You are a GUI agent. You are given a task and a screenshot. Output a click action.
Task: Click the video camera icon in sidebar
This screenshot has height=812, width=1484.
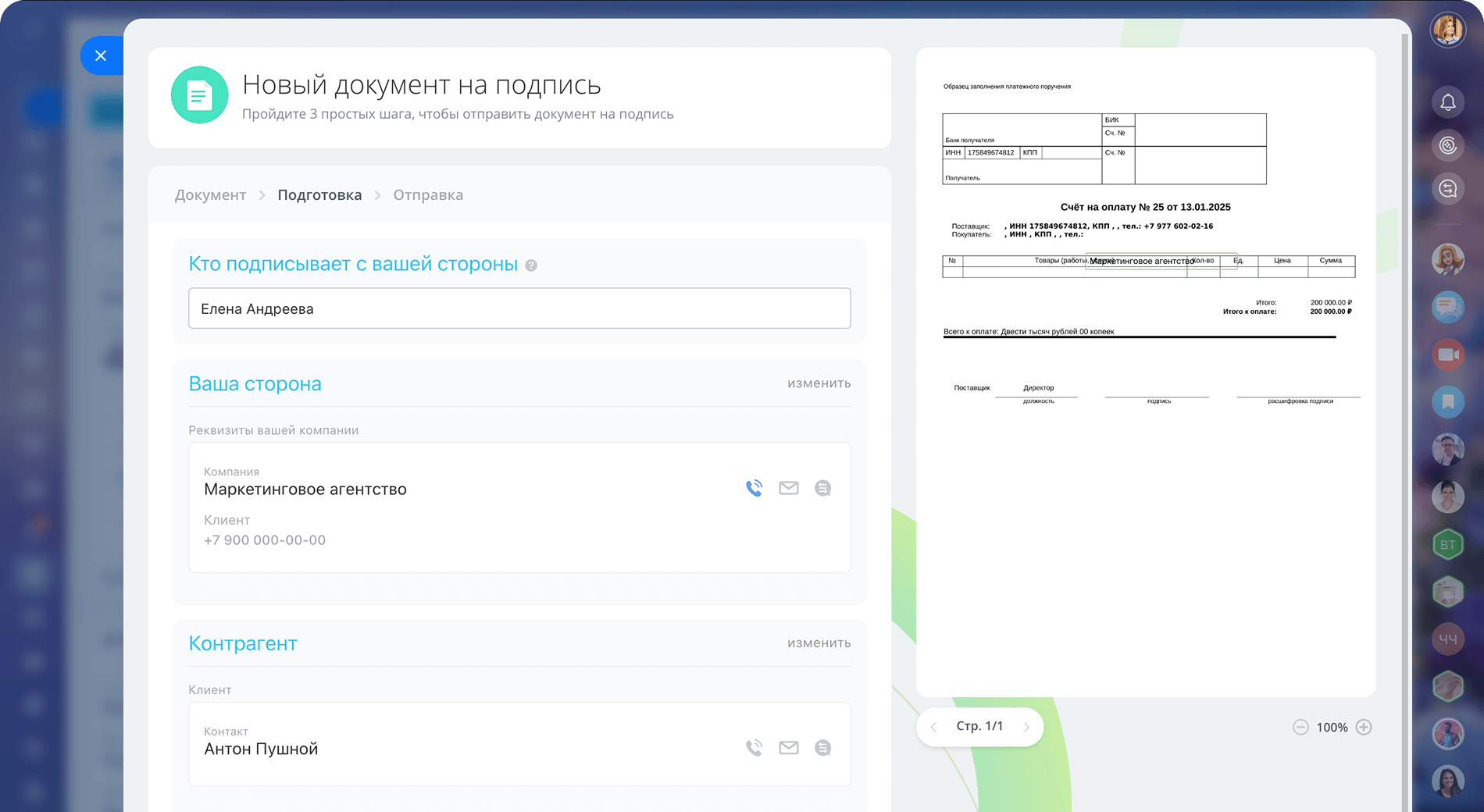1447,354
